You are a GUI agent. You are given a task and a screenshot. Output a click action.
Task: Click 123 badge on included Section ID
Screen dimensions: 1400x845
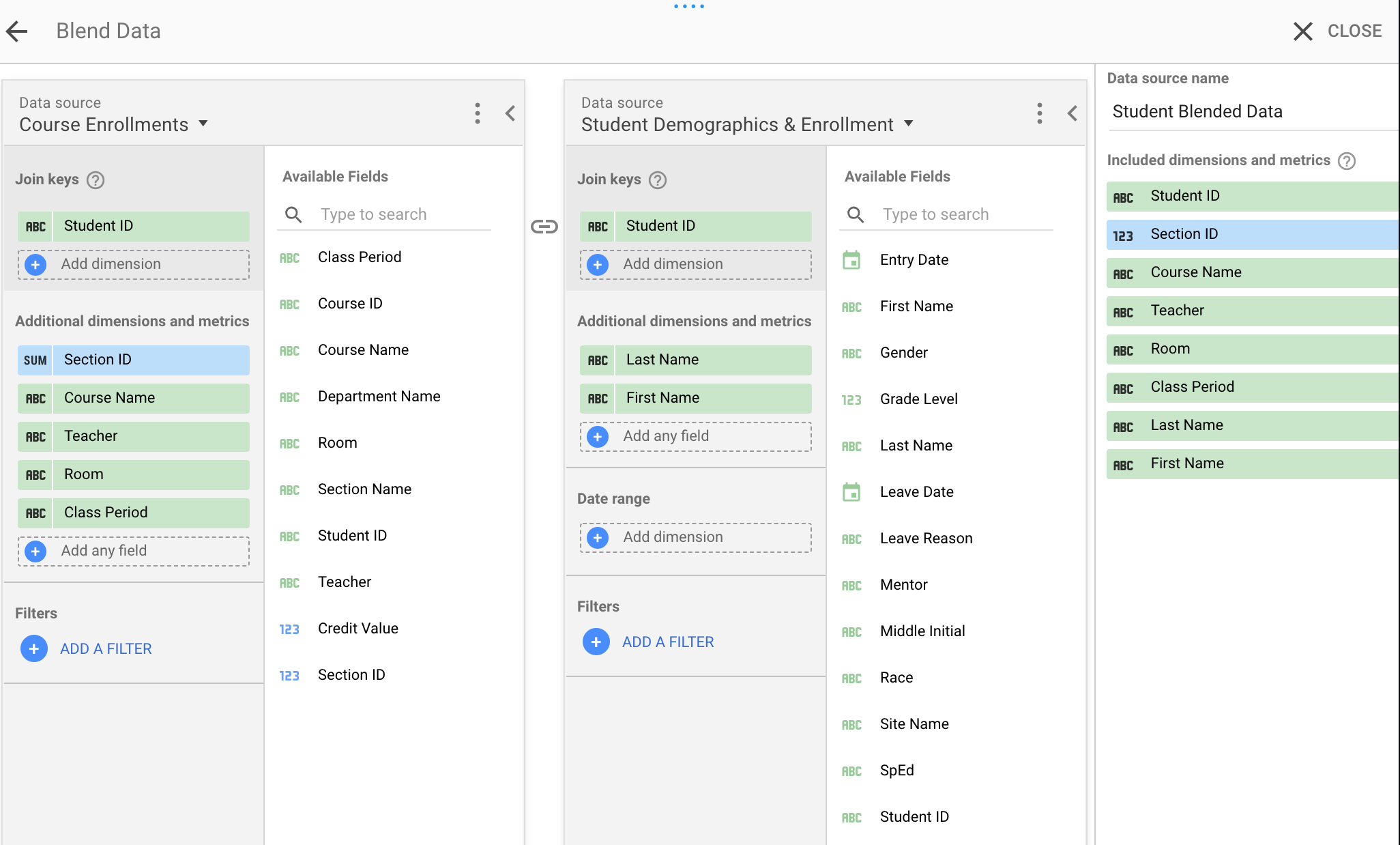[x=1123, y=236]
